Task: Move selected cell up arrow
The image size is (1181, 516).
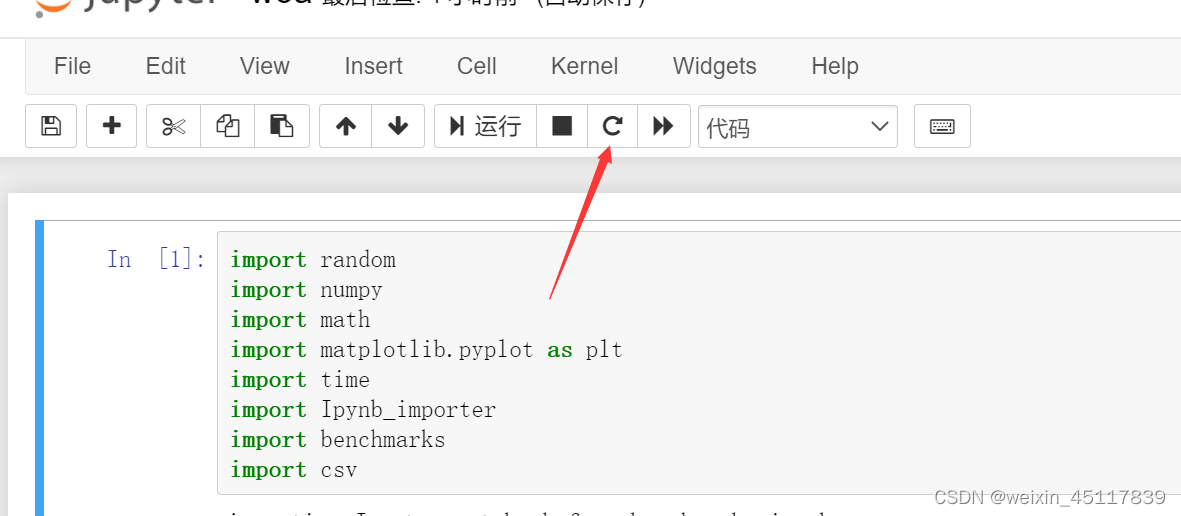Action: (x=346, y=126)
